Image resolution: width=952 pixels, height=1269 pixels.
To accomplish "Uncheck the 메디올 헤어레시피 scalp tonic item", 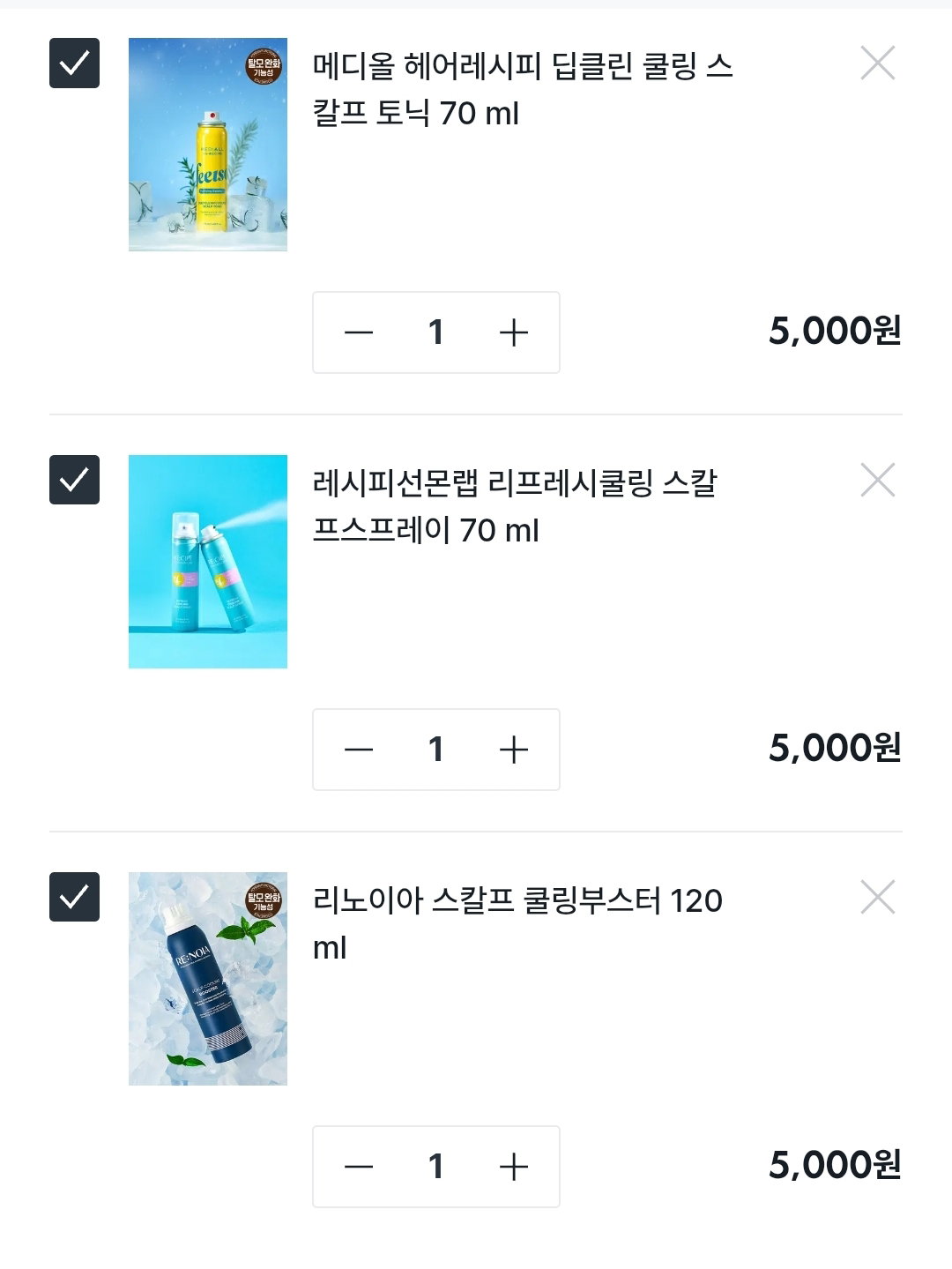I will pos(74,63).
